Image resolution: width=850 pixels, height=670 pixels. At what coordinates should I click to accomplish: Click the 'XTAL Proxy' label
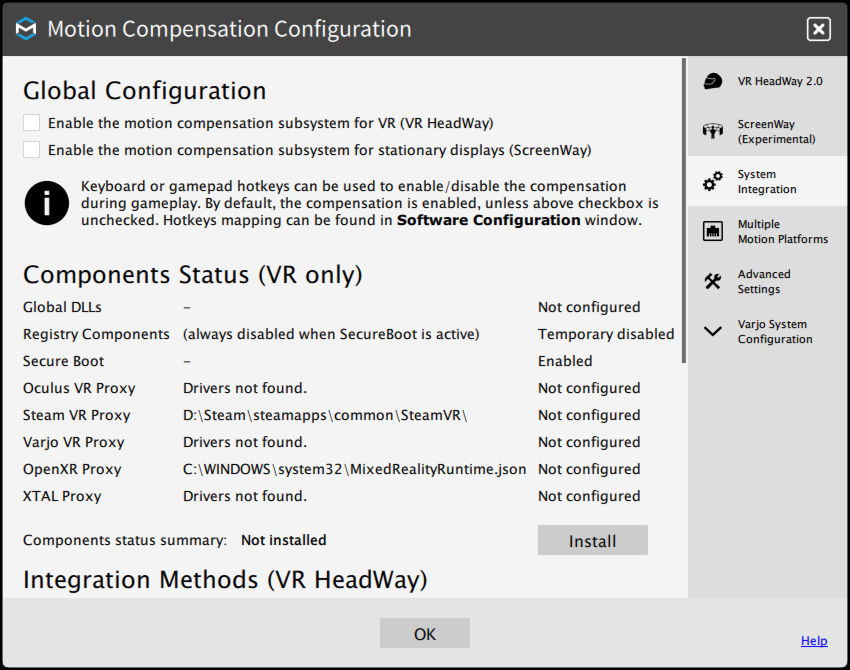[x=62, y=497]
